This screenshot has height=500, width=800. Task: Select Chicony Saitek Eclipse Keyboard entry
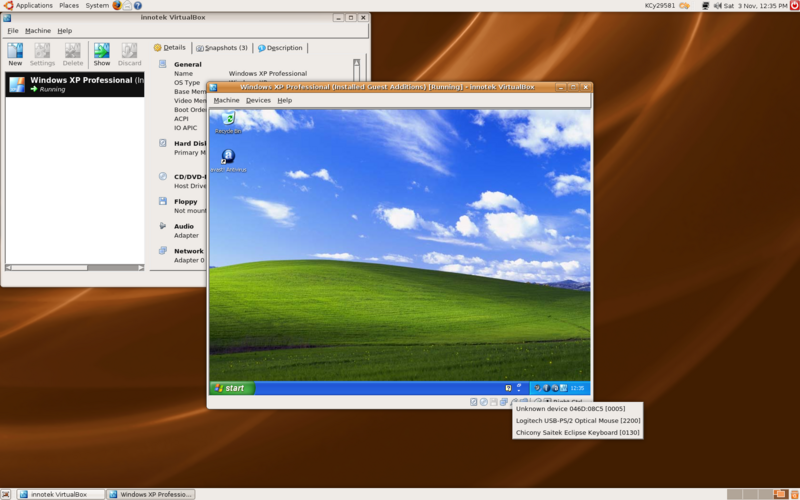577,432
